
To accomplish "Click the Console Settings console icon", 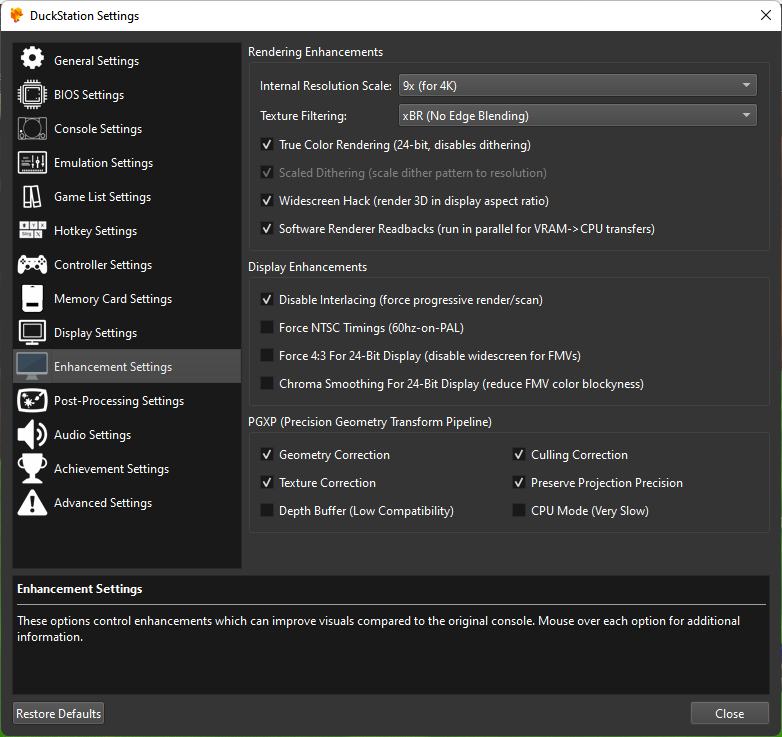I will click(32, 128).
